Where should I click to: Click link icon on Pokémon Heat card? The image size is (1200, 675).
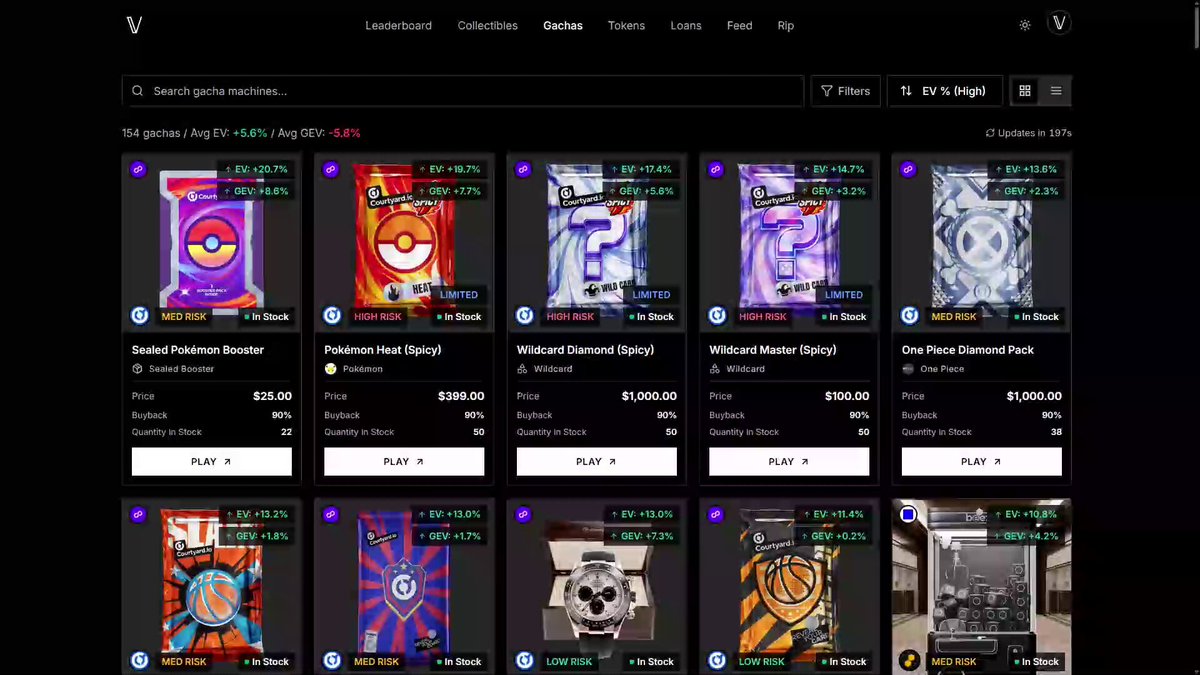[331, 169]
